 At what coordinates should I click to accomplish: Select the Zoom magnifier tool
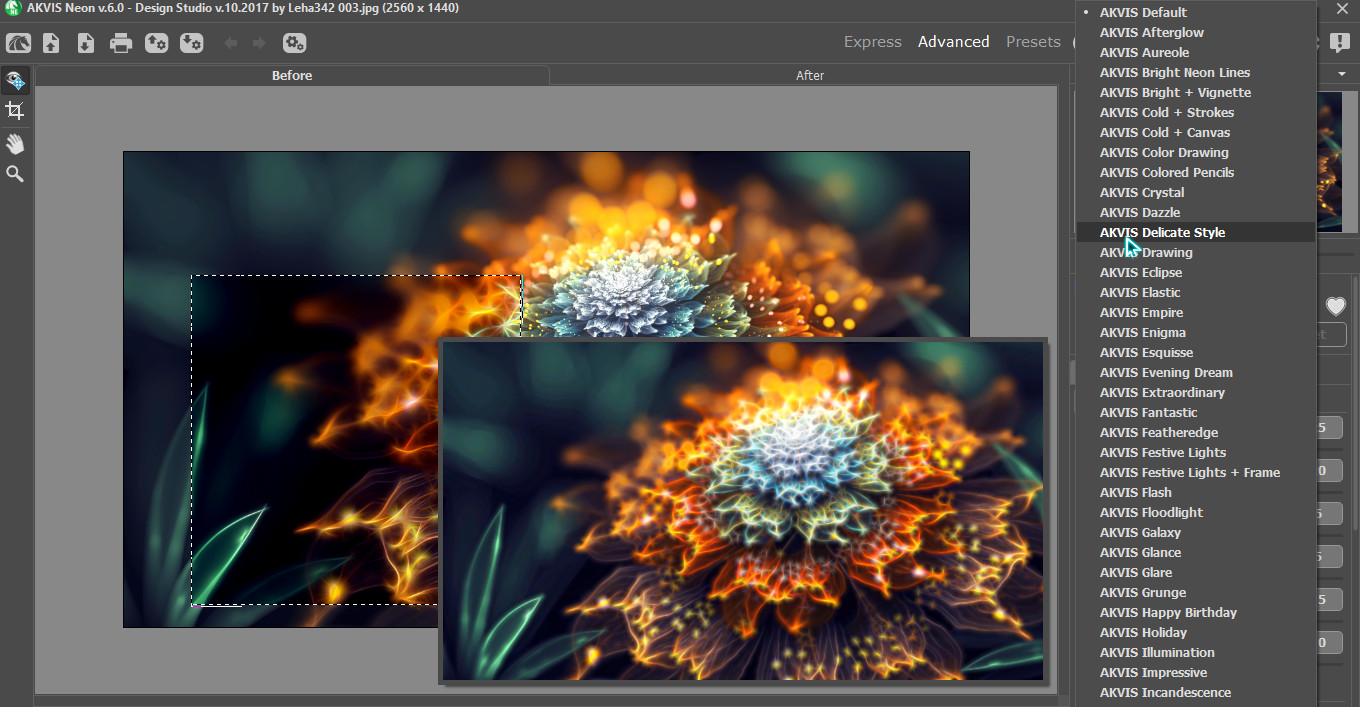coord(15,174)
